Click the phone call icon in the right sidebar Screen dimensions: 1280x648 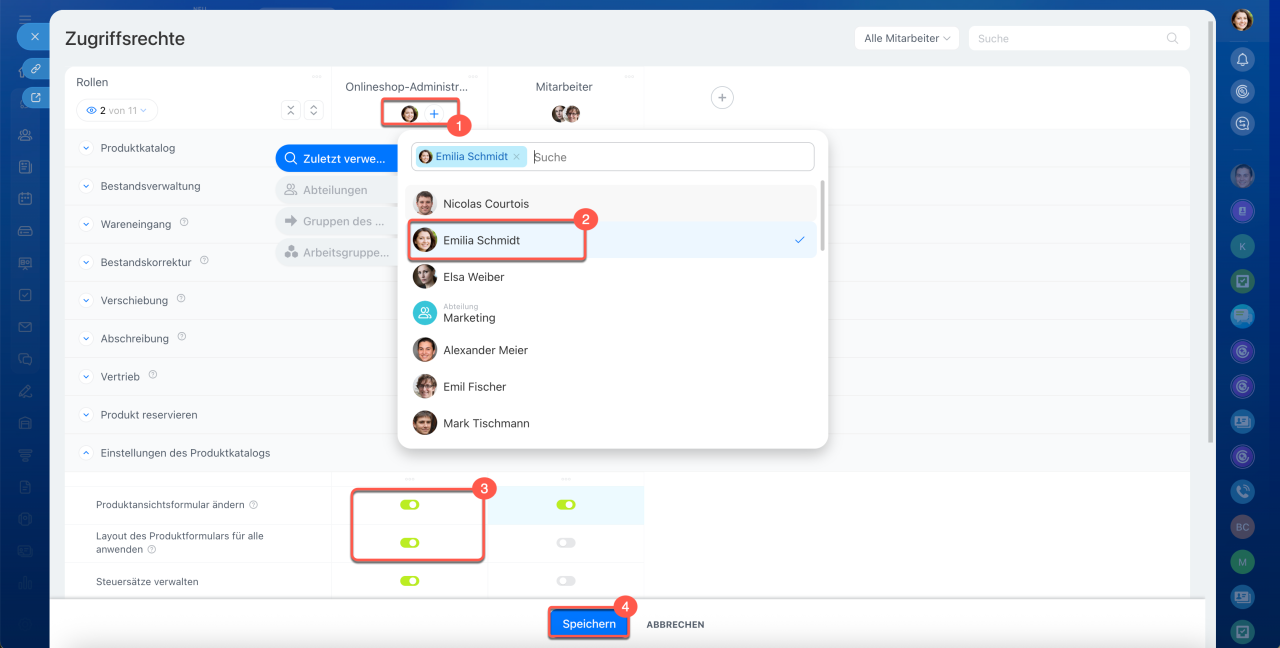(1242, 491)
